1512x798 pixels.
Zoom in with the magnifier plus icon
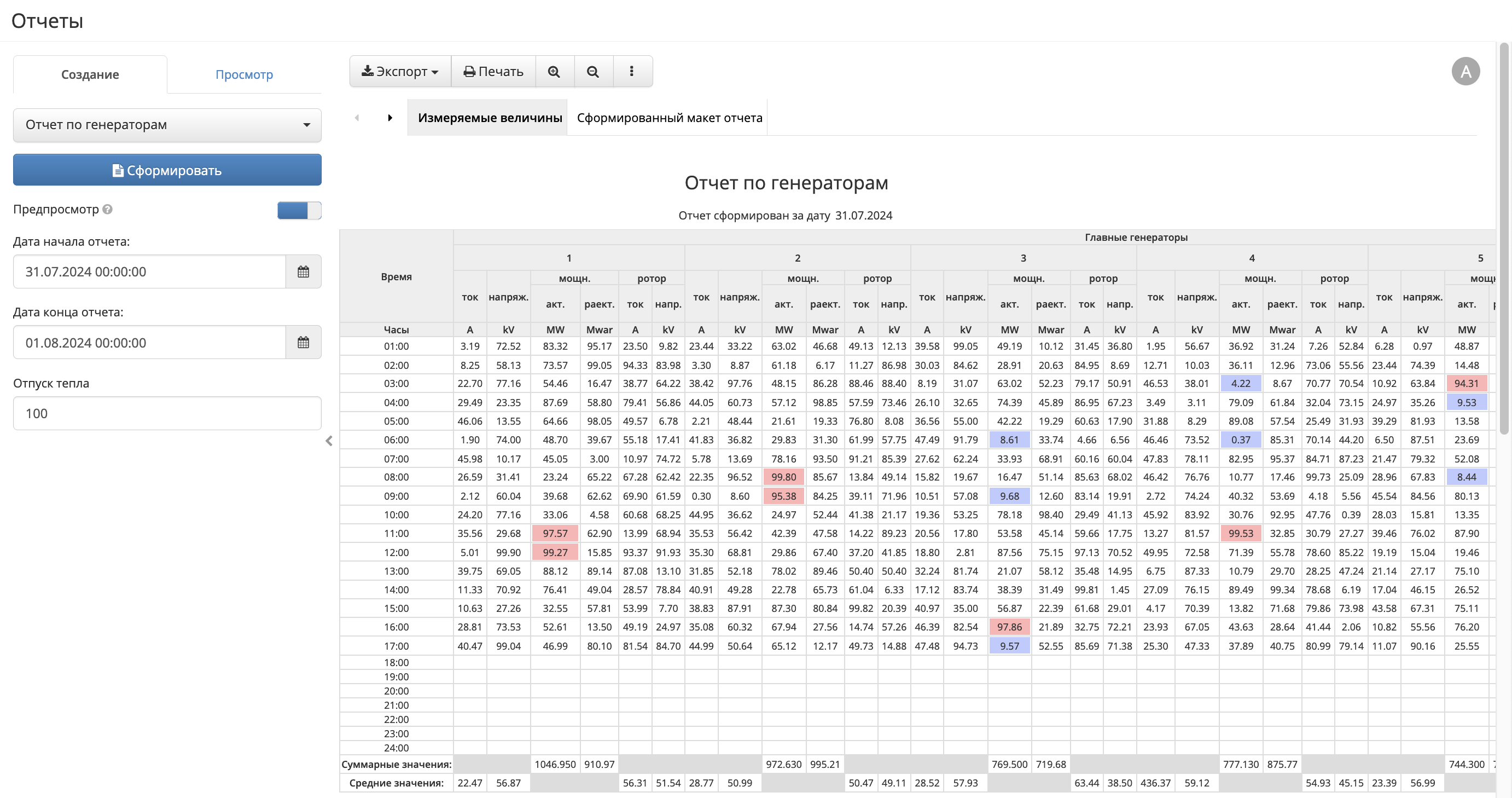tap(554, 72)
